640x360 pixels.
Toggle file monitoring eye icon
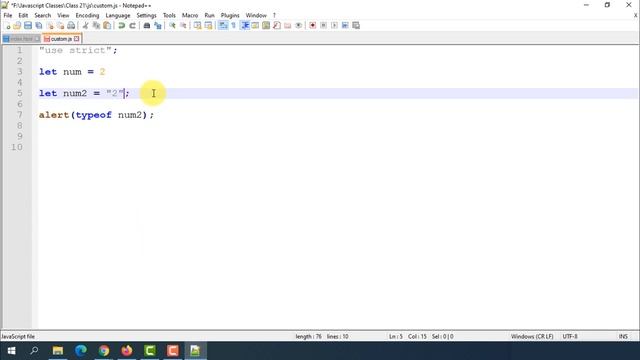[298, 26]
